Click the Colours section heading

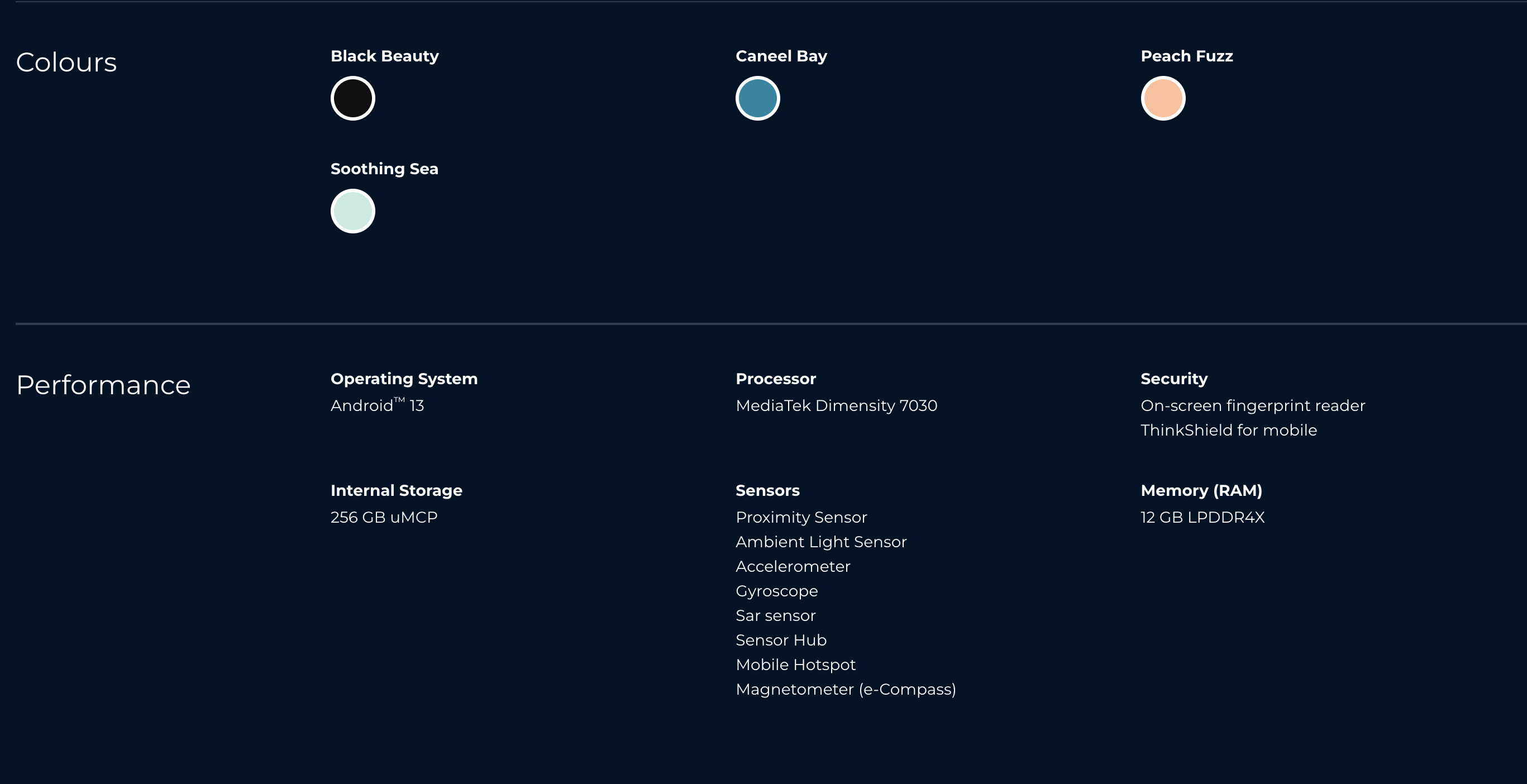(x=66, y=62)
